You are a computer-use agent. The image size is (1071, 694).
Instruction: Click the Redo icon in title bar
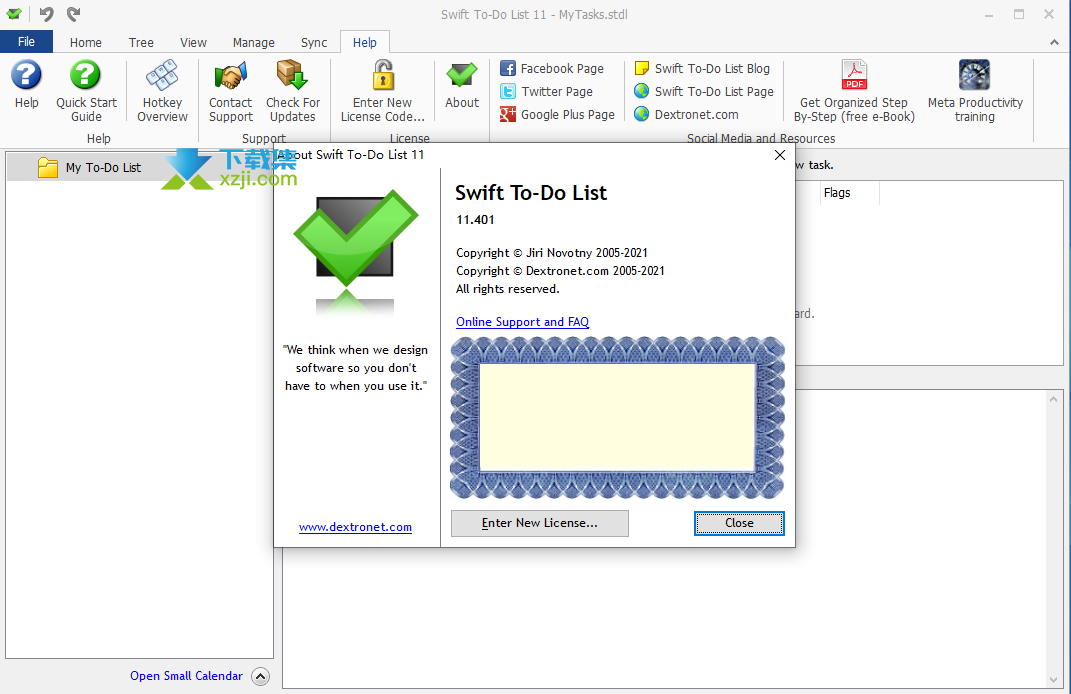click(74, 14)
